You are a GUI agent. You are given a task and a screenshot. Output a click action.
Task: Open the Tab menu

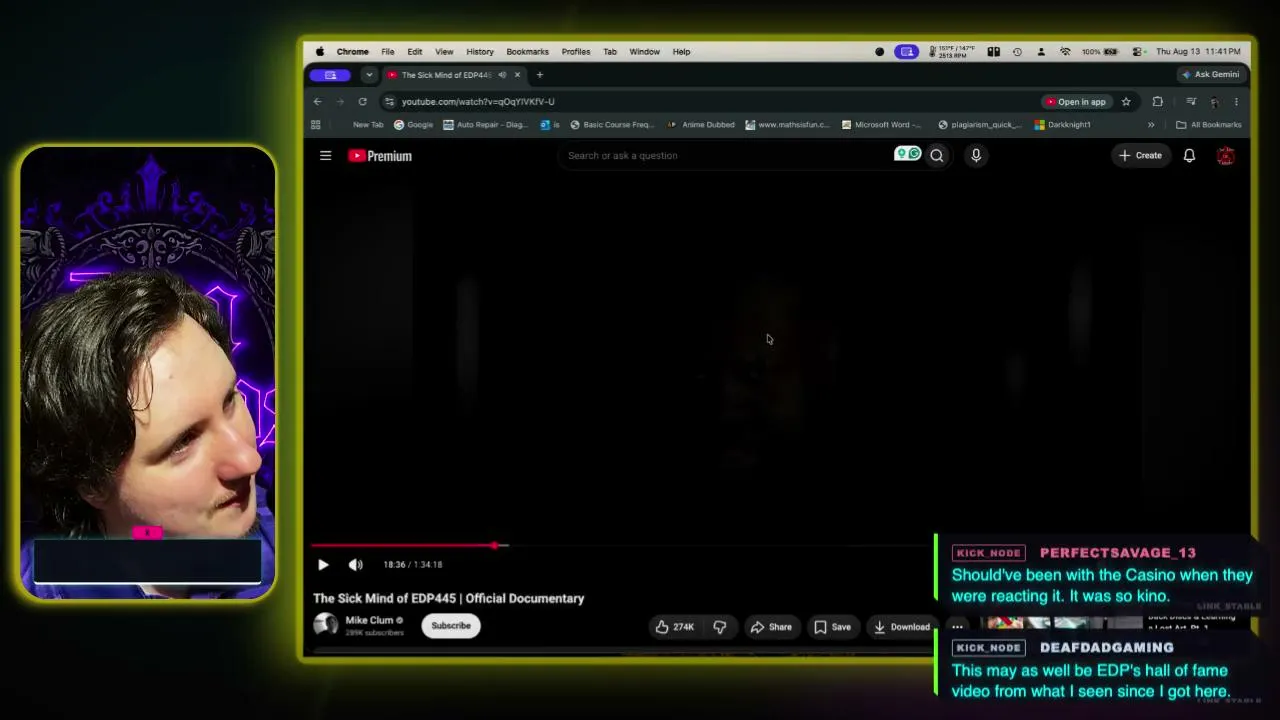coord(610,52)
